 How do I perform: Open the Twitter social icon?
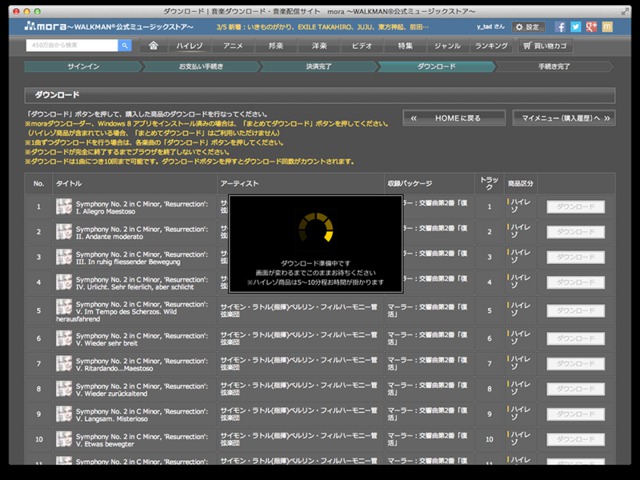(577, 26)
